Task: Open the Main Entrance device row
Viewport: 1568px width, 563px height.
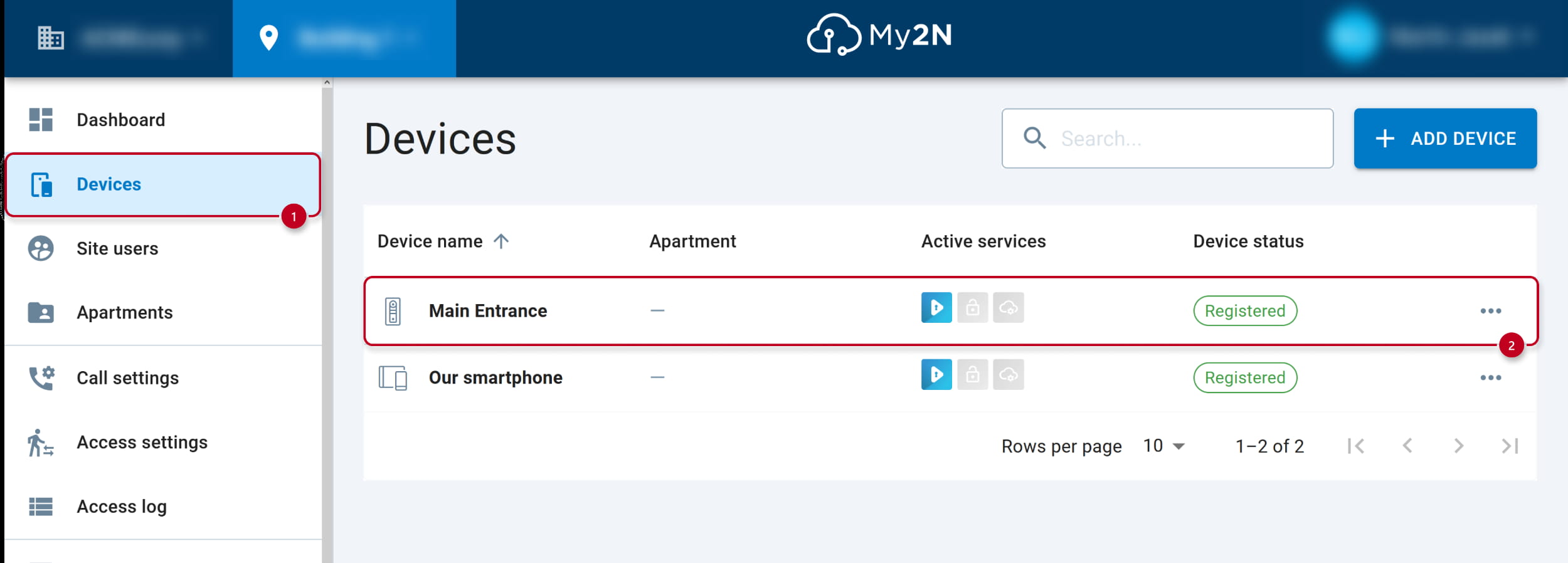Action: [x=950, y=311]
